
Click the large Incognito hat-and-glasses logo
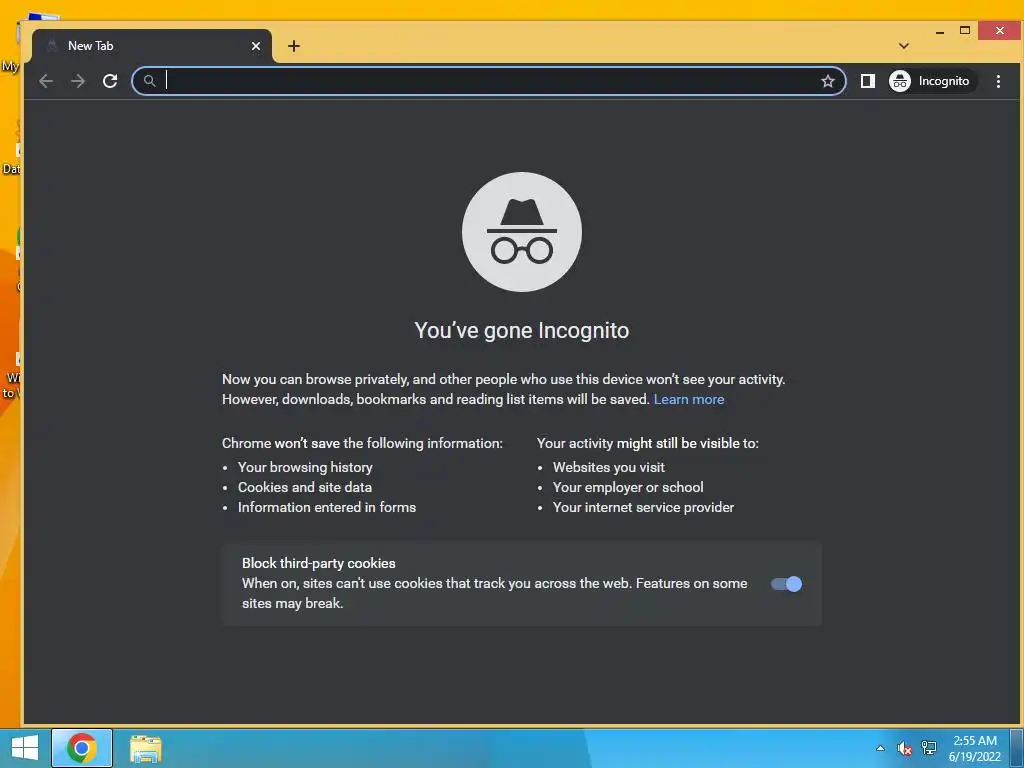522,232
